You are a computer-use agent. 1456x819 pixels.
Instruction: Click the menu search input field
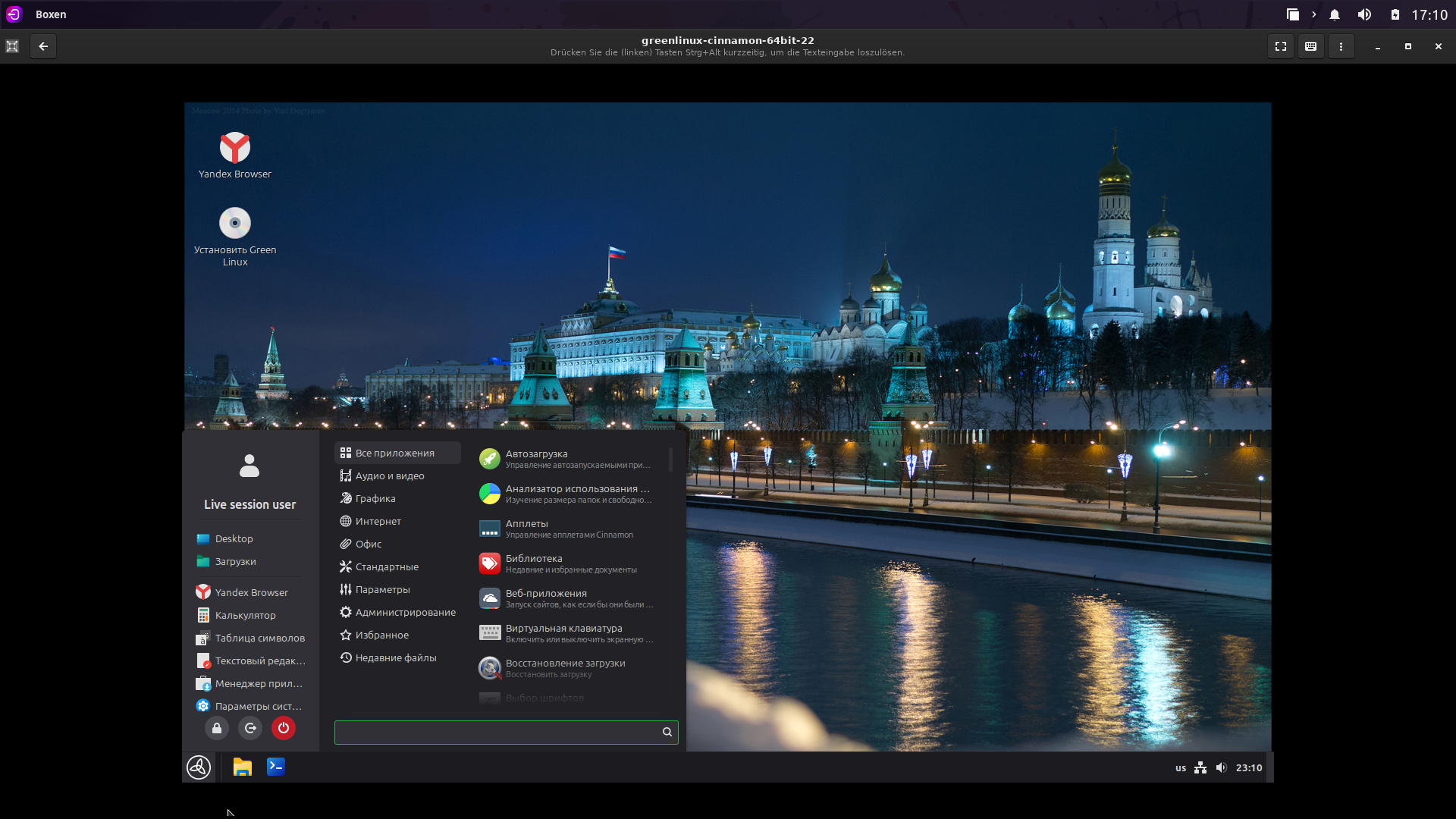(x=497, y=732)
